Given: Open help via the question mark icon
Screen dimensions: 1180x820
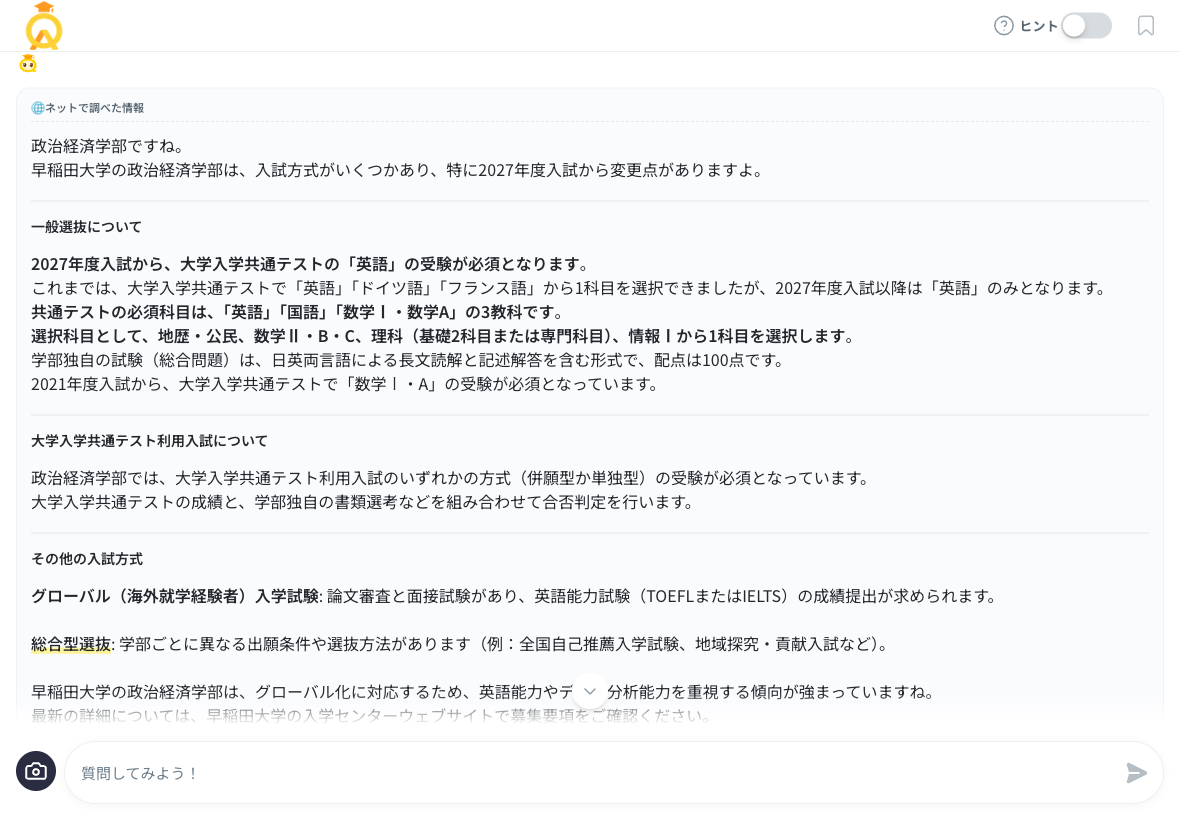Looking at the screenshot, I should 1004,26.
